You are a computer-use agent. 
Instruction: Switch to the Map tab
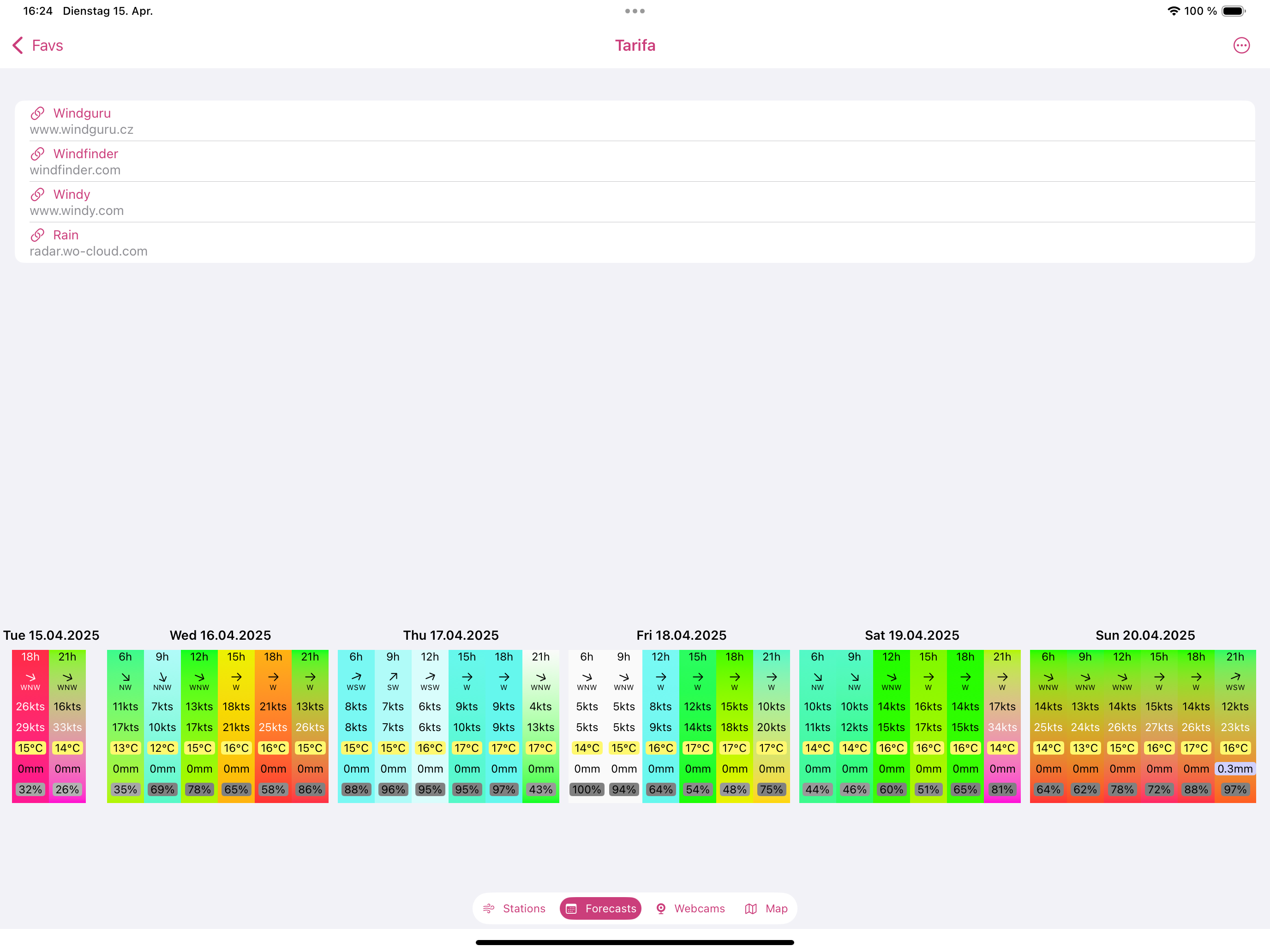pos(766,908)
